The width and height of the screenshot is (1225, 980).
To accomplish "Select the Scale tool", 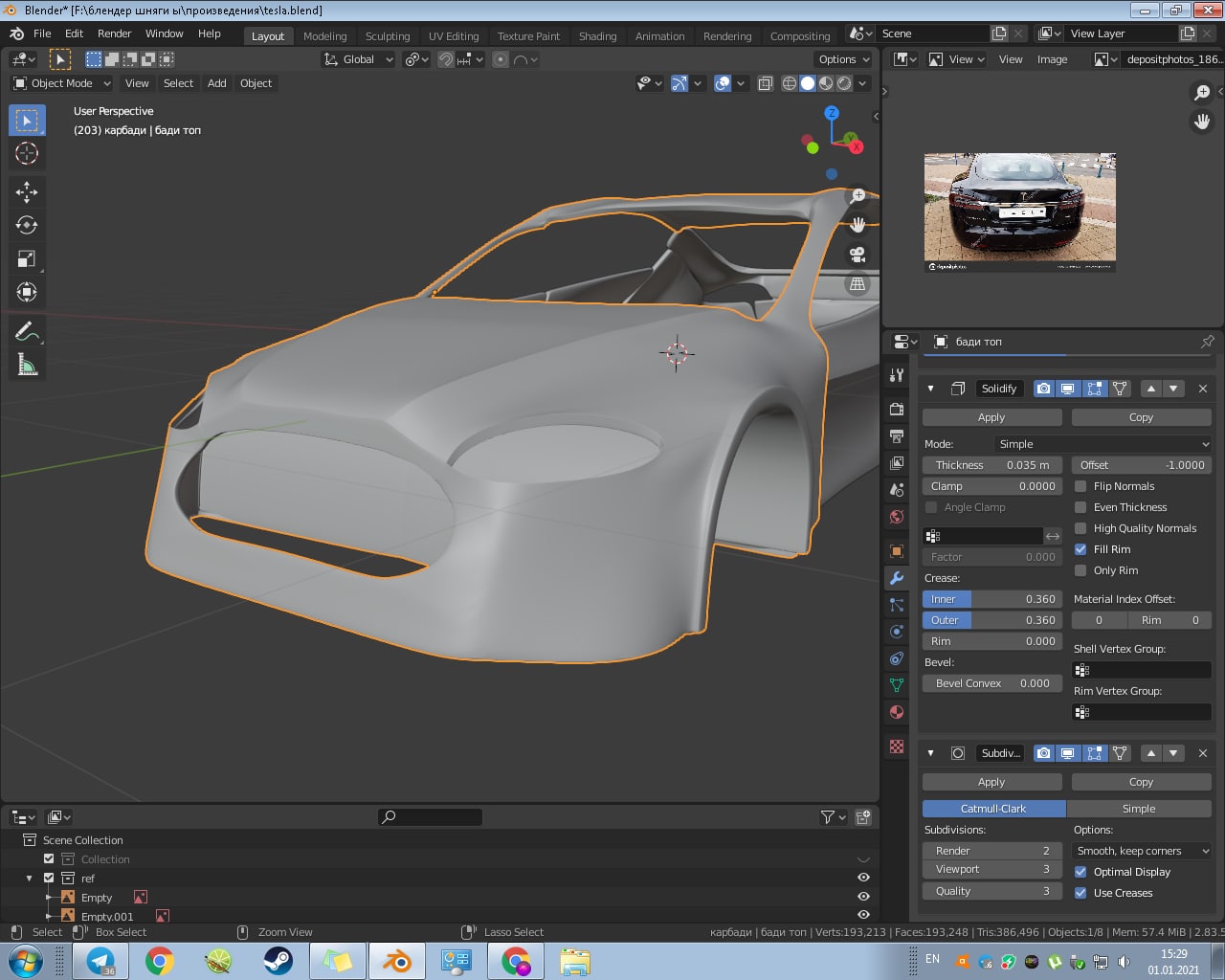I will [27, 259].
